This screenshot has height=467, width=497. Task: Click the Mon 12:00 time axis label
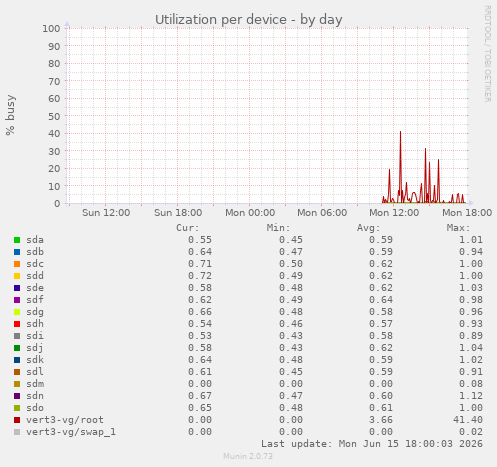[394, 213]
